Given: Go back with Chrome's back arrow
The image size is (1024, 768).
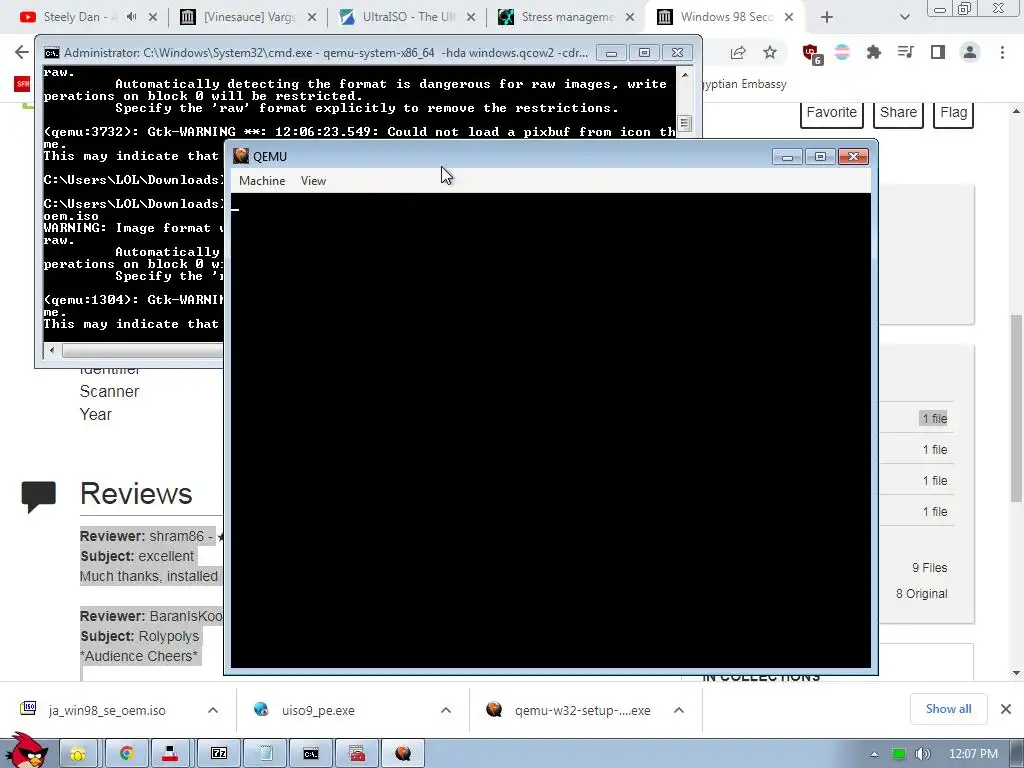Looking at the screenshot, I should (x=22, y=52).
